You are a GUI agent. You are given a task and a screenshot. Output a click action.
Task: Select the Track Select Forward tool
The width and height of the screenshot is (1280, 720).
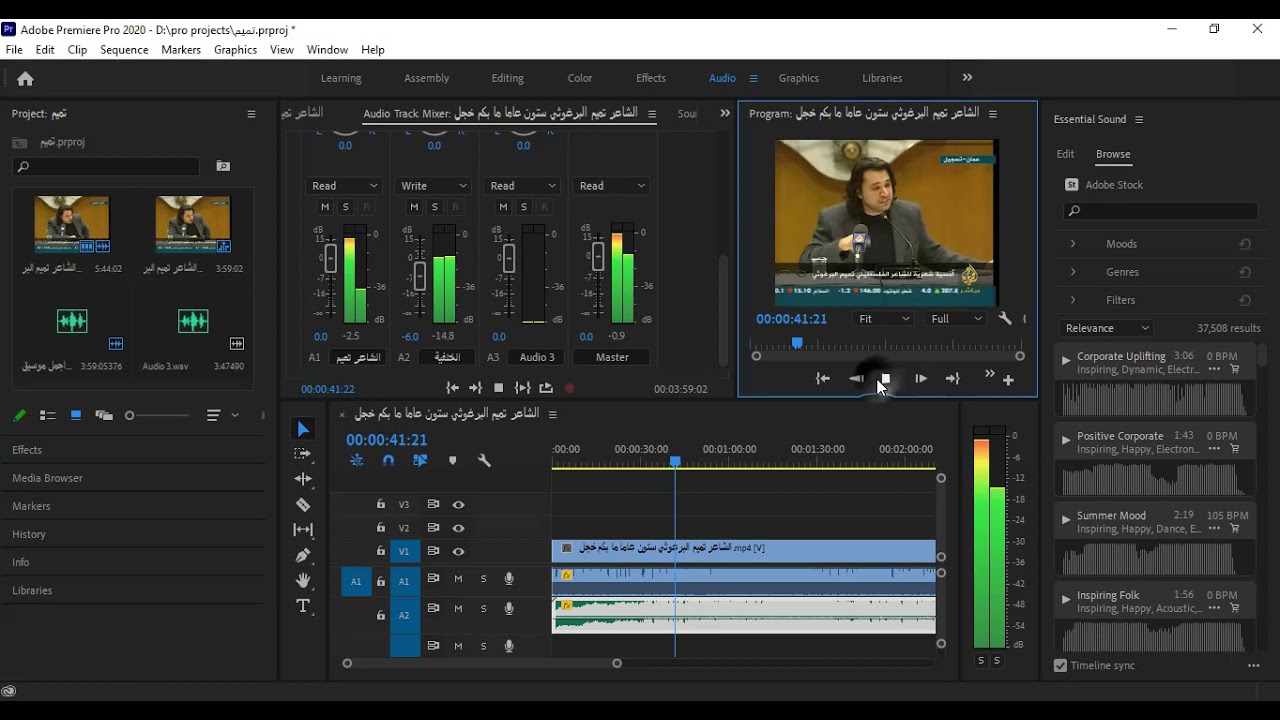303,454
